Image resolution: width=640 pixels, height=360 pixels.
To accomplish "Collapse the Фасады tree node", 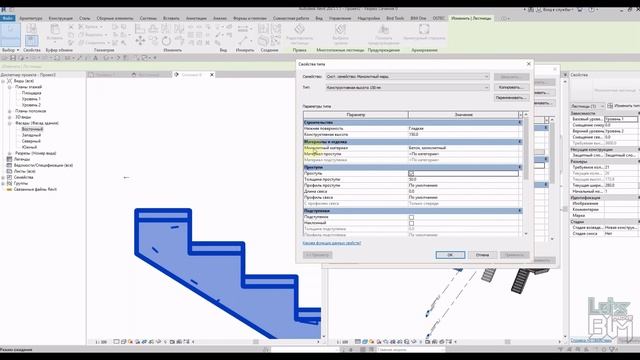I will pos(9,123).
